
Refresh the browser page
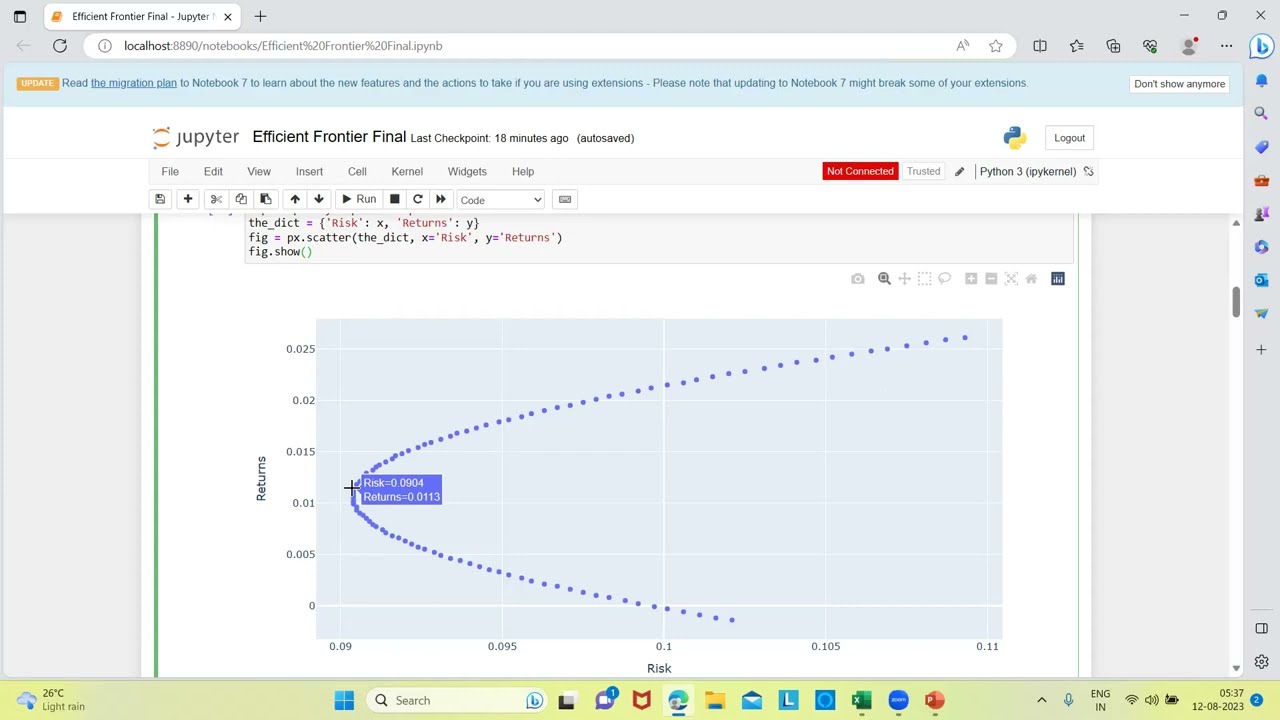60,45
